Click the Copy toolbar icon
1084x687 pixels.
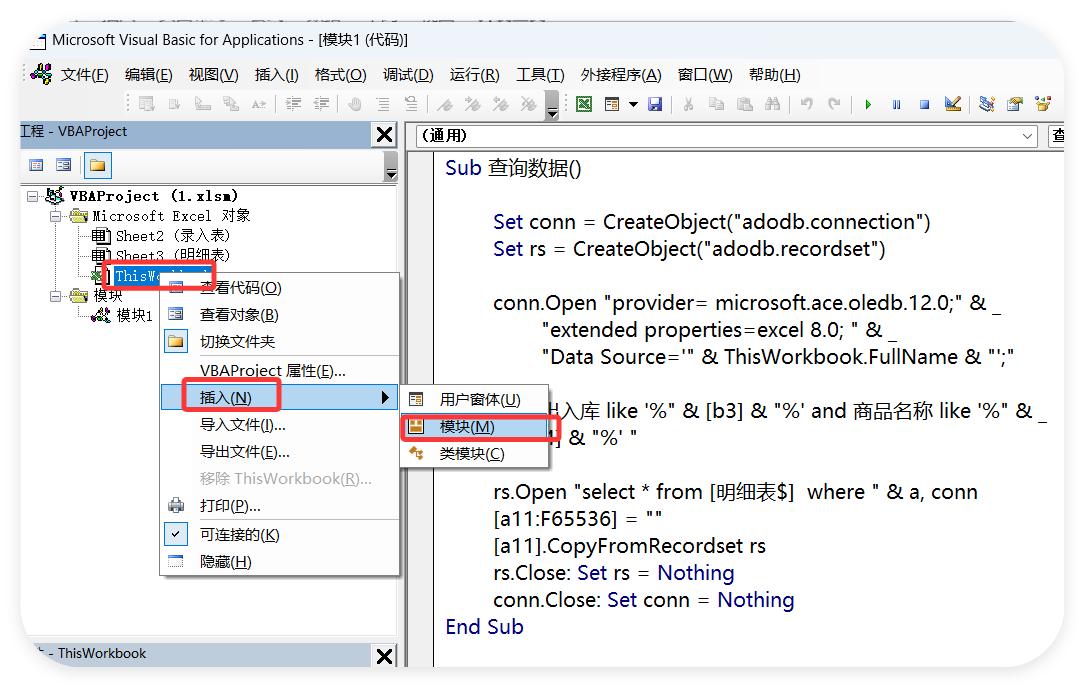click(716, 104)
